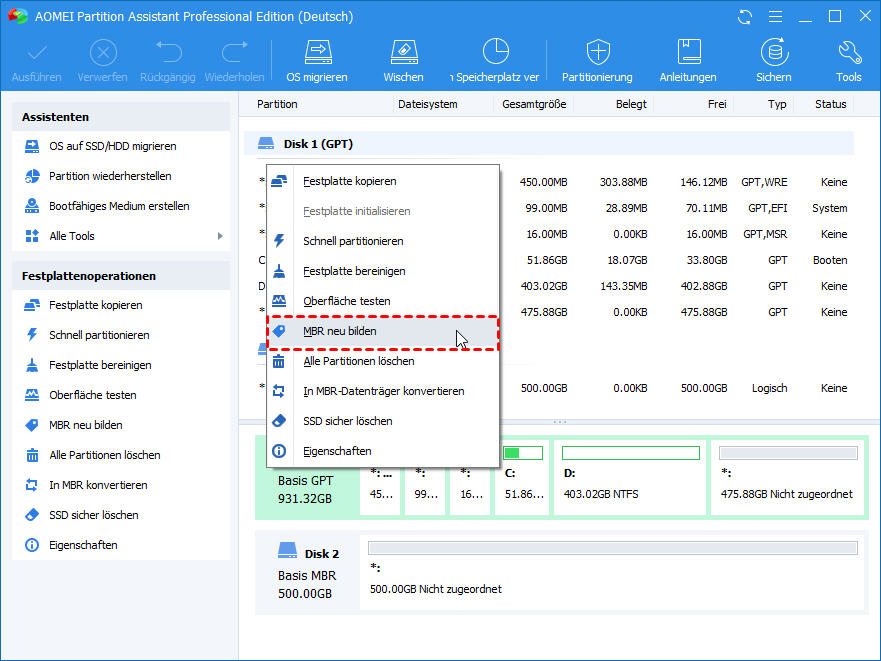Open Bootfähiges Medium erstellen wizard

coord(118,206)
